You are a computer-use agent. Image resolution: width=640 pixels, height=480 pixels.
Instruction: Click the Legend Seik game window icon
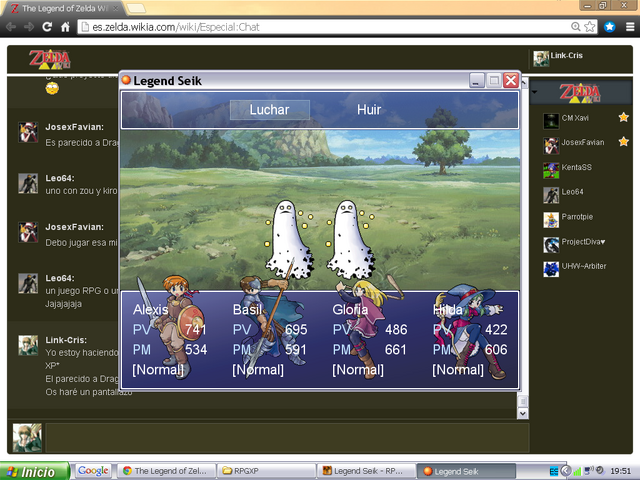[x=127, y=80]
